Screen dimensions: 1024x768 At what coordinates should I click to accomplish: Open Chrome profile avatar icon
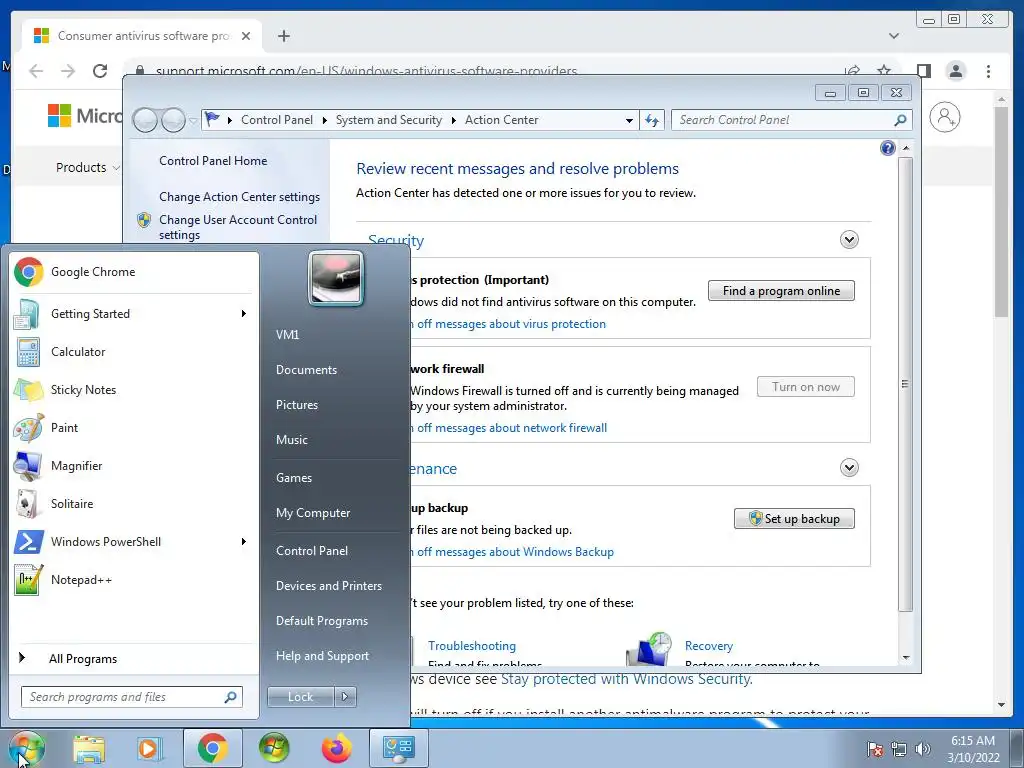955,71
